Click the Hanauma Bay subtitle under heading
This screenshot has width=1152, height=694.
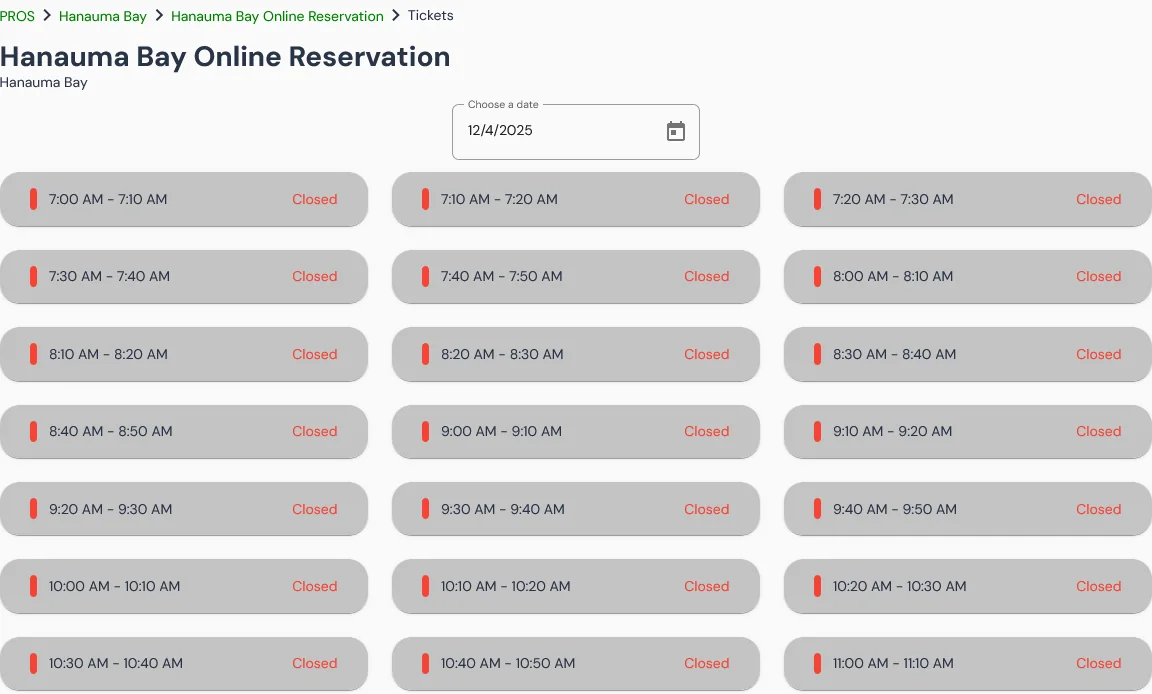click(x=43, y=82)
